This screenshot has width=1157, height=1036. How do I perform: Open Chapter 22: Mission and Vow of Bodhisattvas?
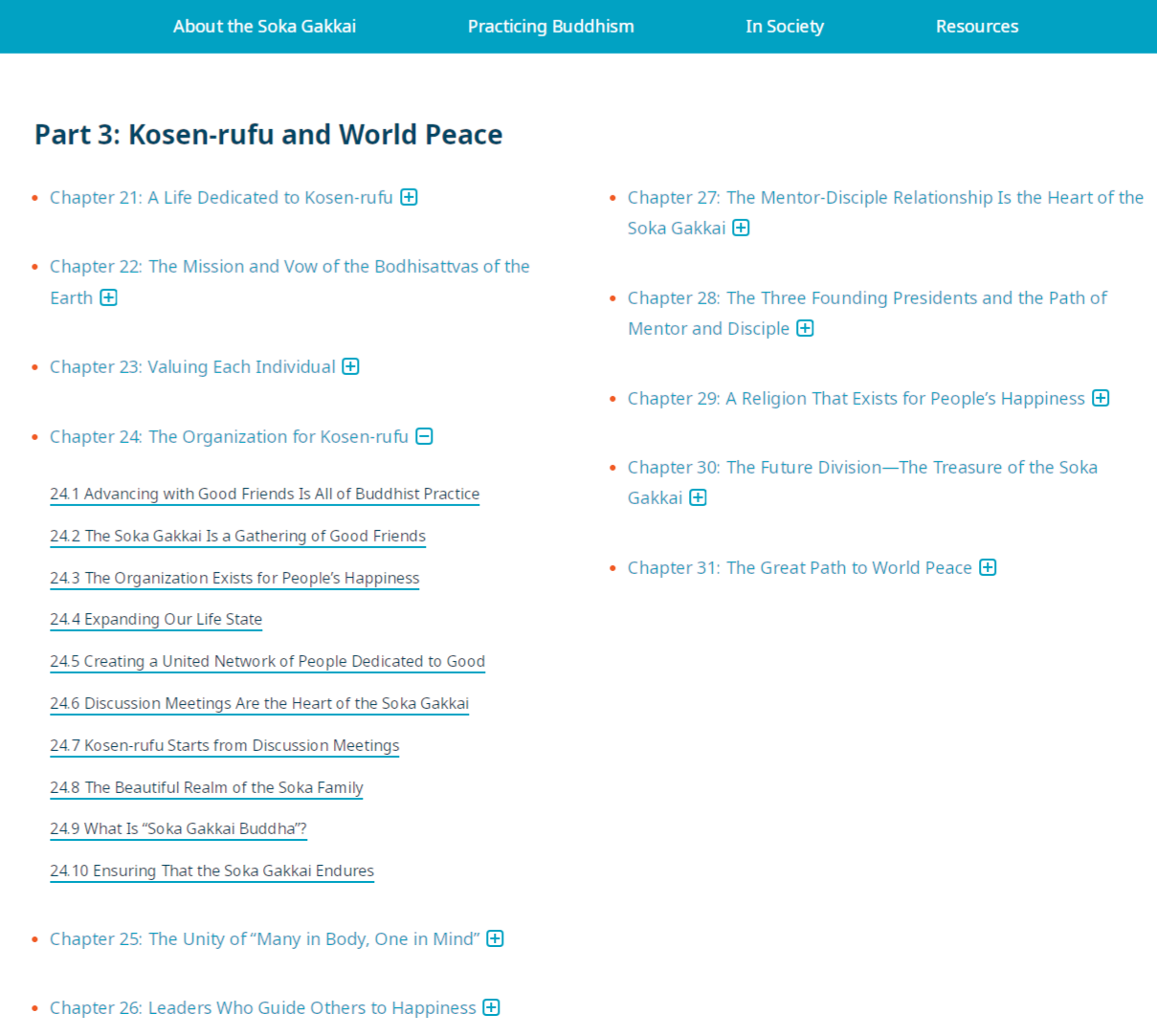coord(290,281)
